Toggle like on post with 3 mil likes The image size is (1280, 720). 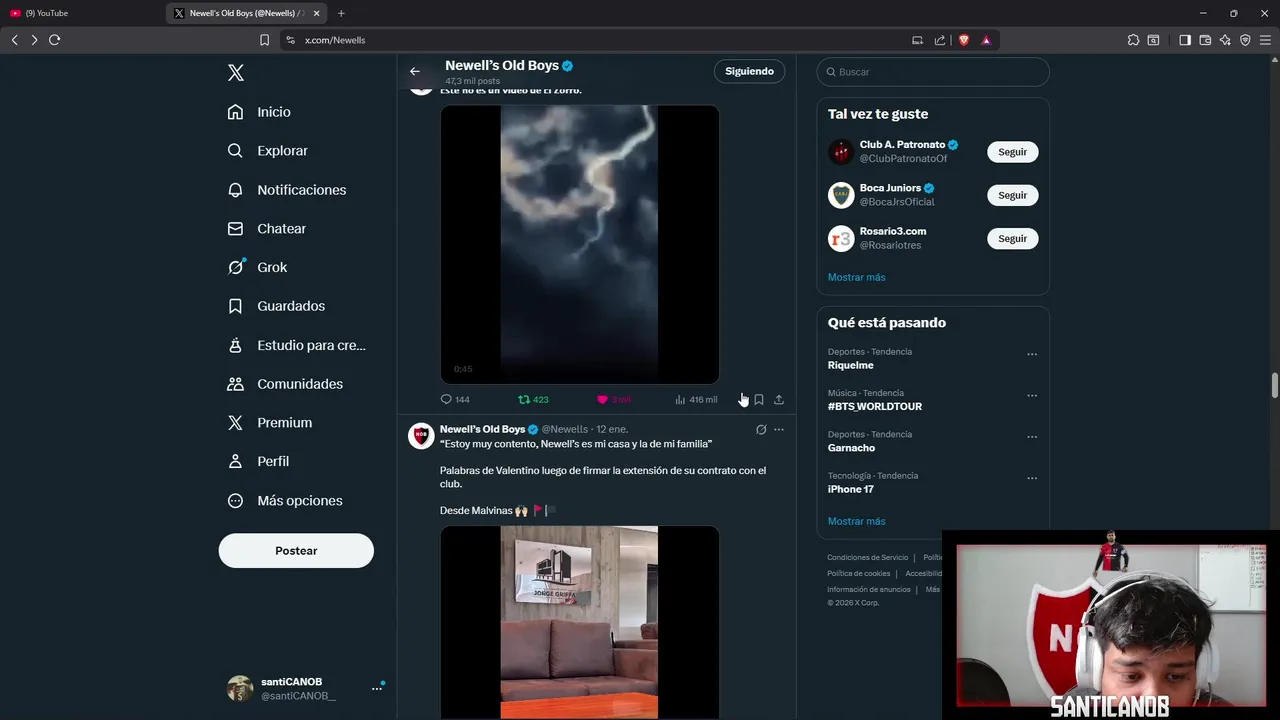pyautogui.click(x=613, y=399)
